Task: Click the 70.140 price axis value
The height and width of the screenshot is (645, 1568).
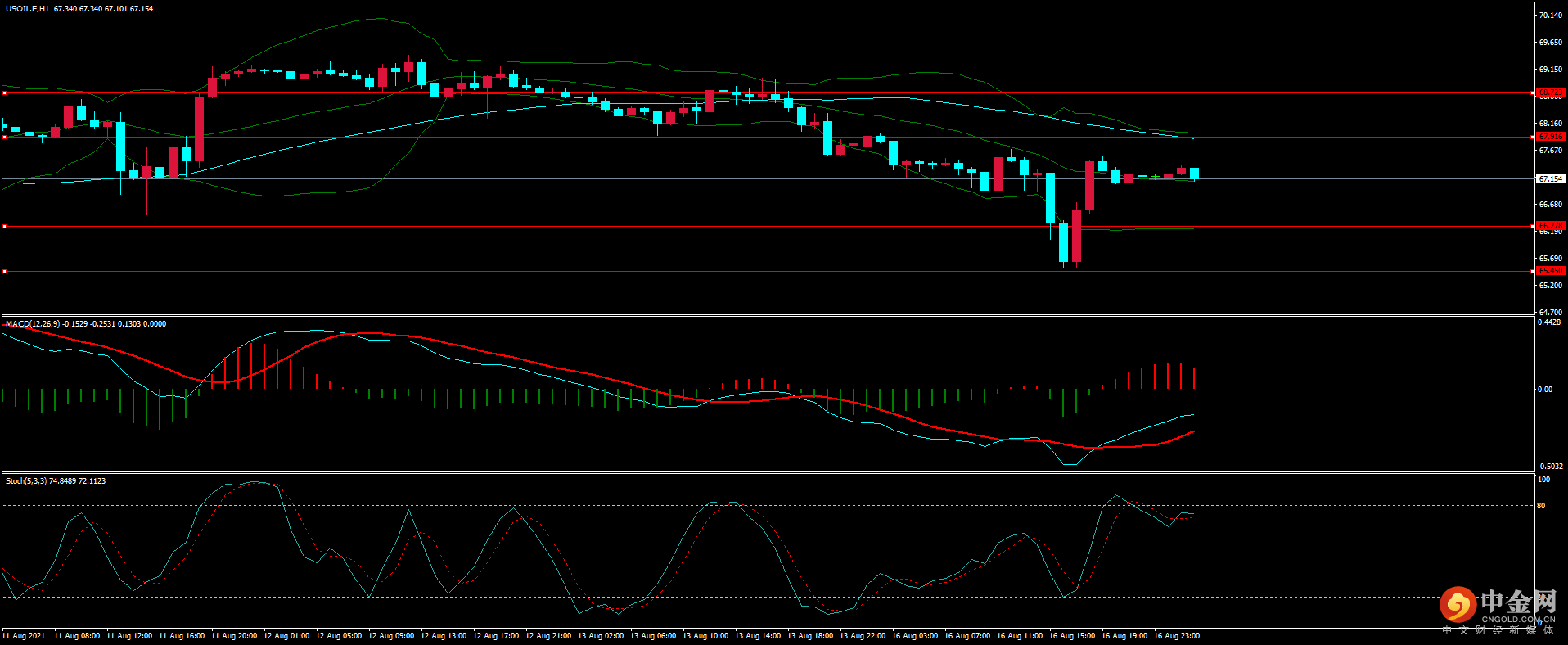Action: tap(1551, 16)
